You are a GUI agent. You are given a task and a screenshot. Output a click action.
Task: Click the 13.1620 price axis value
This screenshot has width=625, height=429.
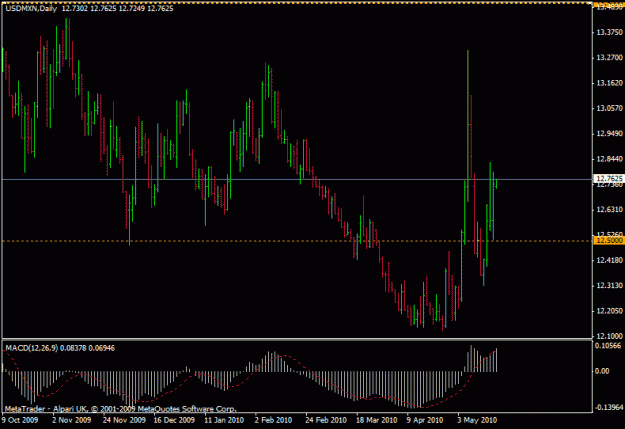[x=609, y=83]
